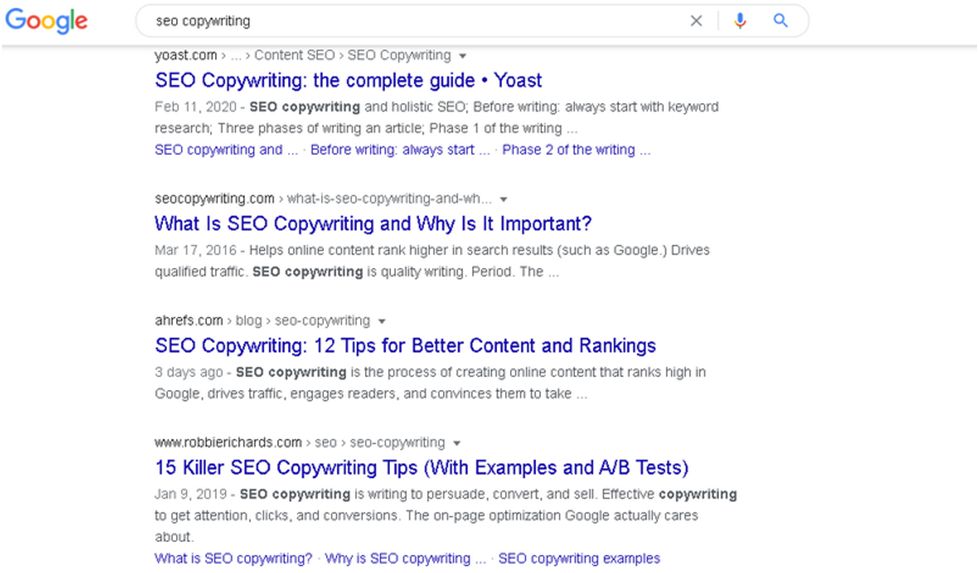The image size is (979, 573).
Task: Click inside the 'seo copywriting' search field
Action: [x=400, y=21]
